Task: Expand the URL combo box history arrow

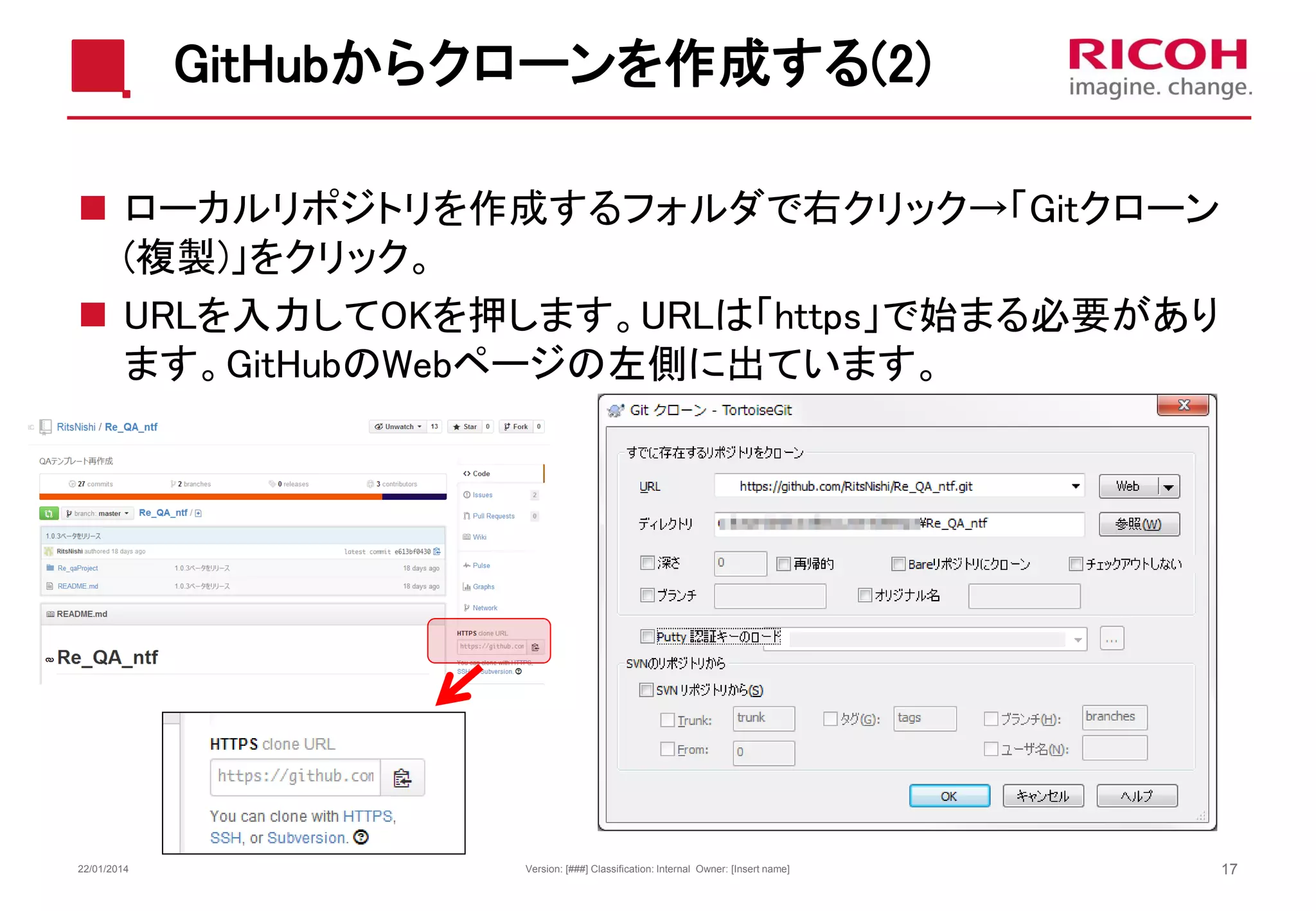Action: tap(1075, 486)
